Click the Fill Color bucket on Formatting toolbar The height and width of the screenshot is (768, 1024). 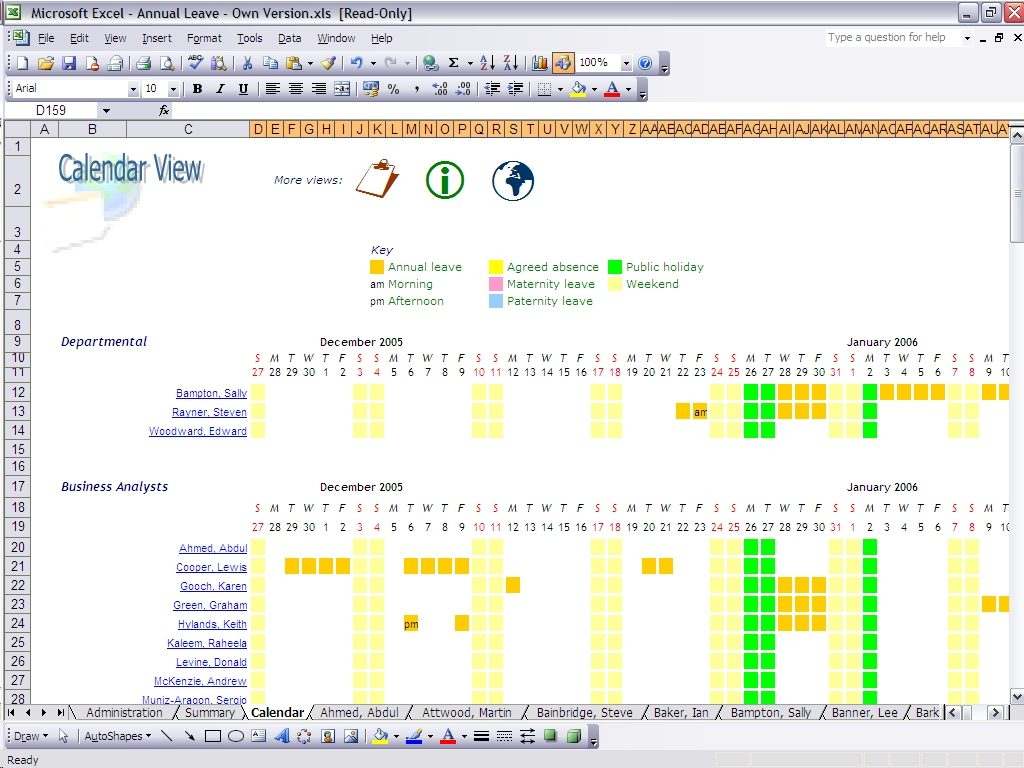(577, 89)
